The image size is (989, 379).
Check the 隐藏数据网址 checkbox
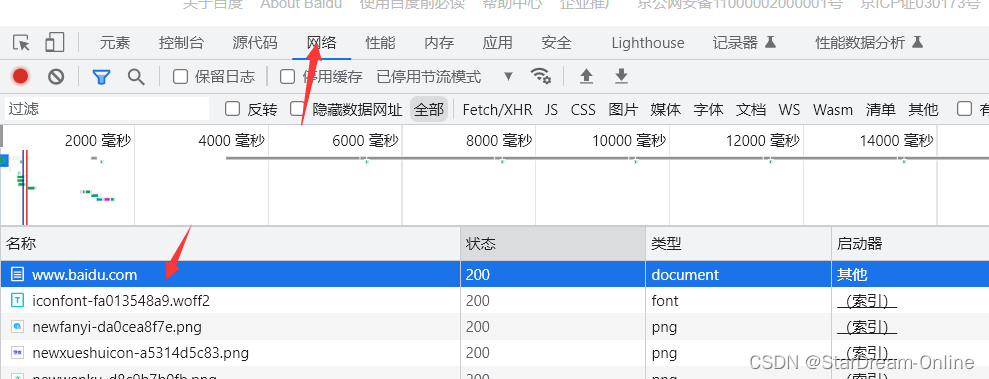point(297,109)
